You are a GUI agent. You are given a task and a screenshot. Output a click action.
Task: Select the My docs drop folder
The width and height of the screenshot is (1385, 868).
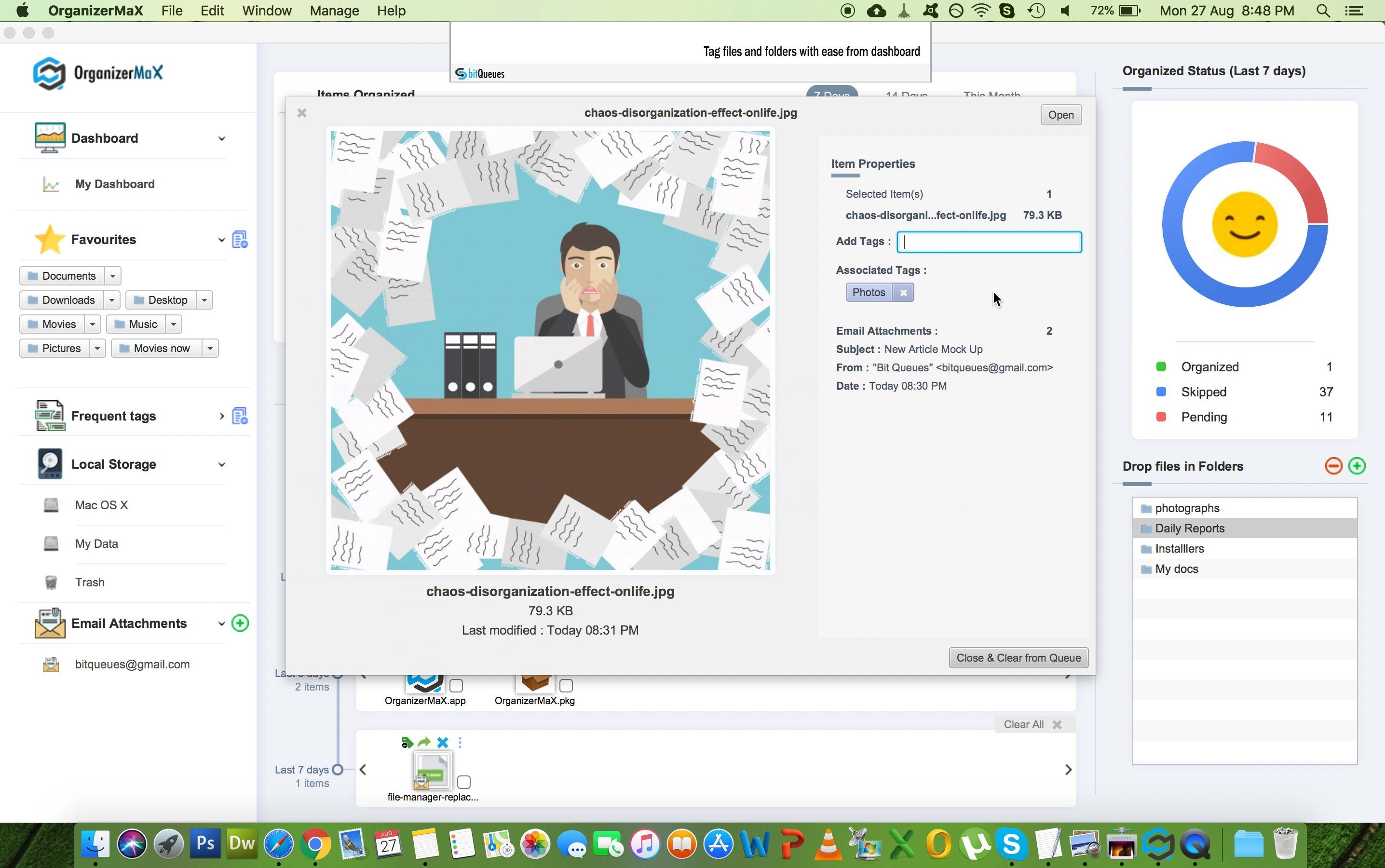[1244, 569]
